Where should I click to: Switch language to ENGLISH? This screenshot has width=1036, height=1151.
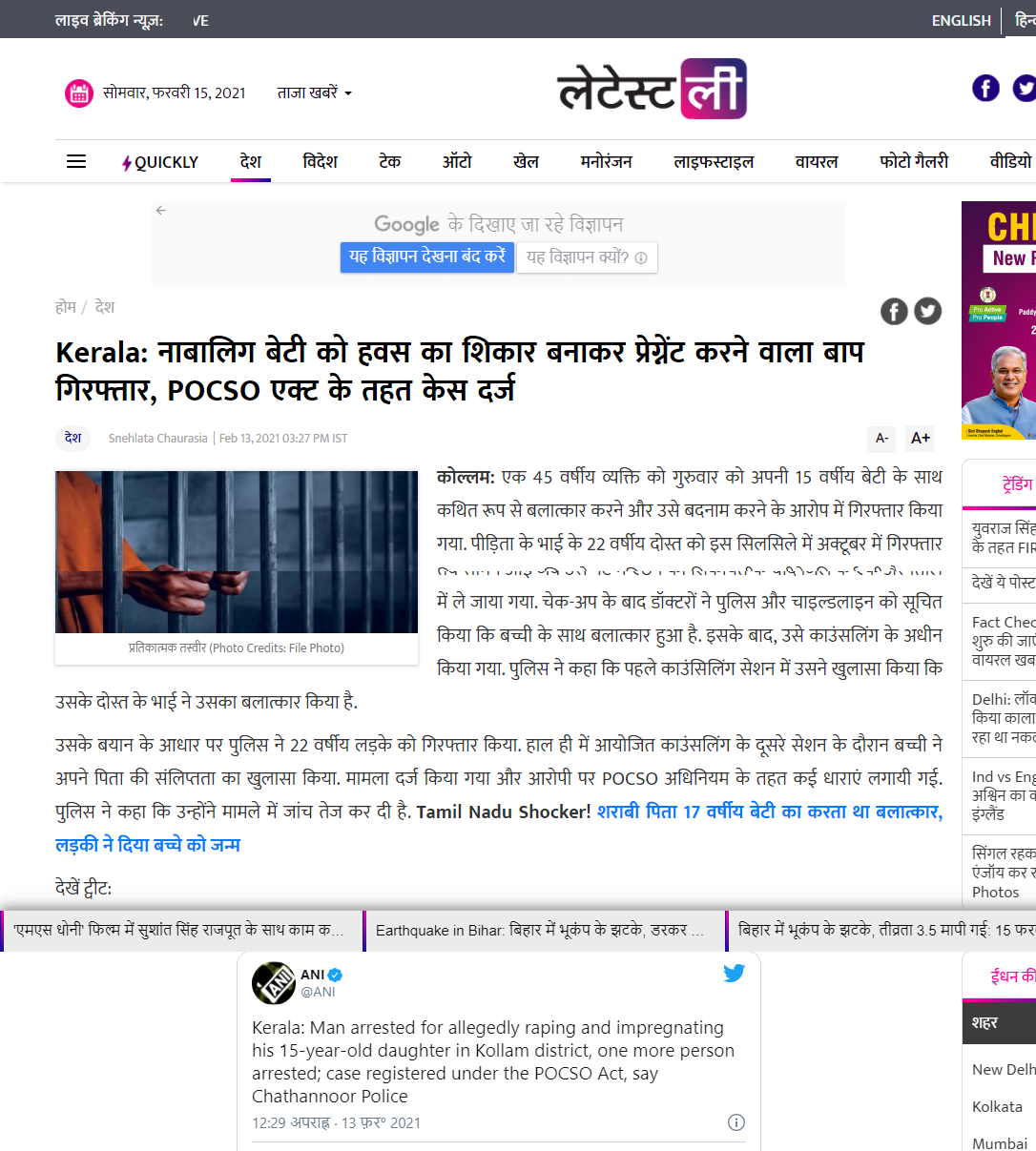[961, 20]
